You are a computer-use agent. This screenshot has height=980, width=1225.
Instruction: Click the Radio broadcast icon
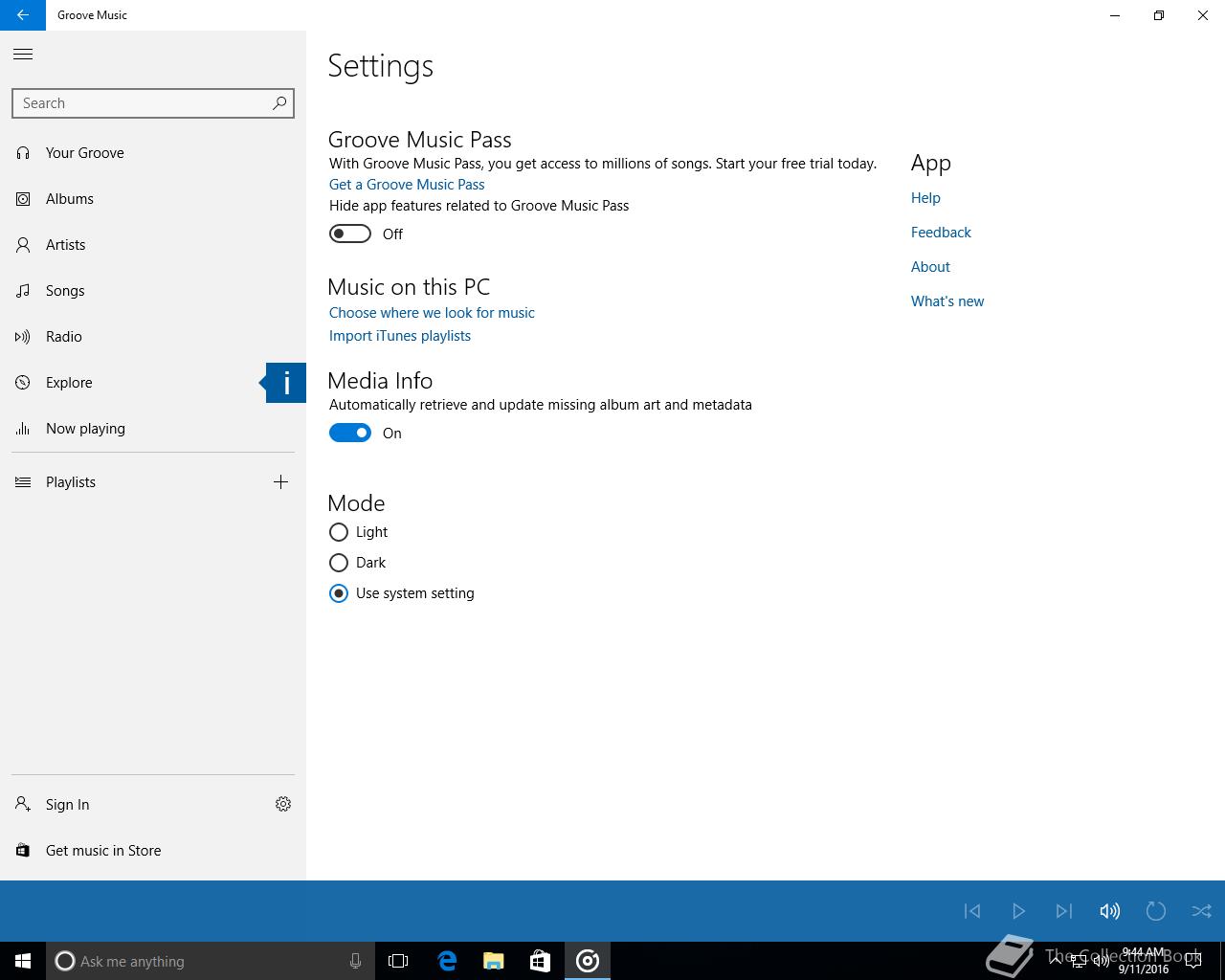[x=23, y=337]
